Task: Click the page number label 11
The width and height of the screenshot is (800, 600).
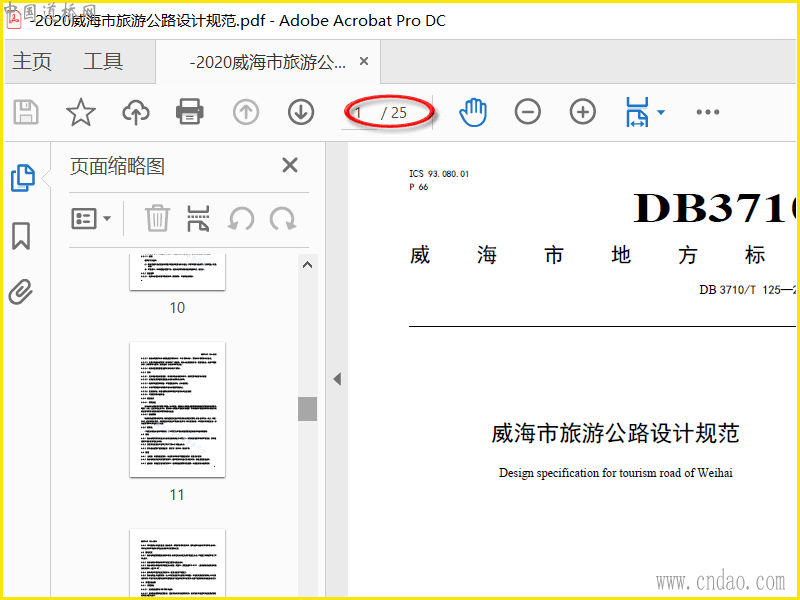Action: coord(177,495)
